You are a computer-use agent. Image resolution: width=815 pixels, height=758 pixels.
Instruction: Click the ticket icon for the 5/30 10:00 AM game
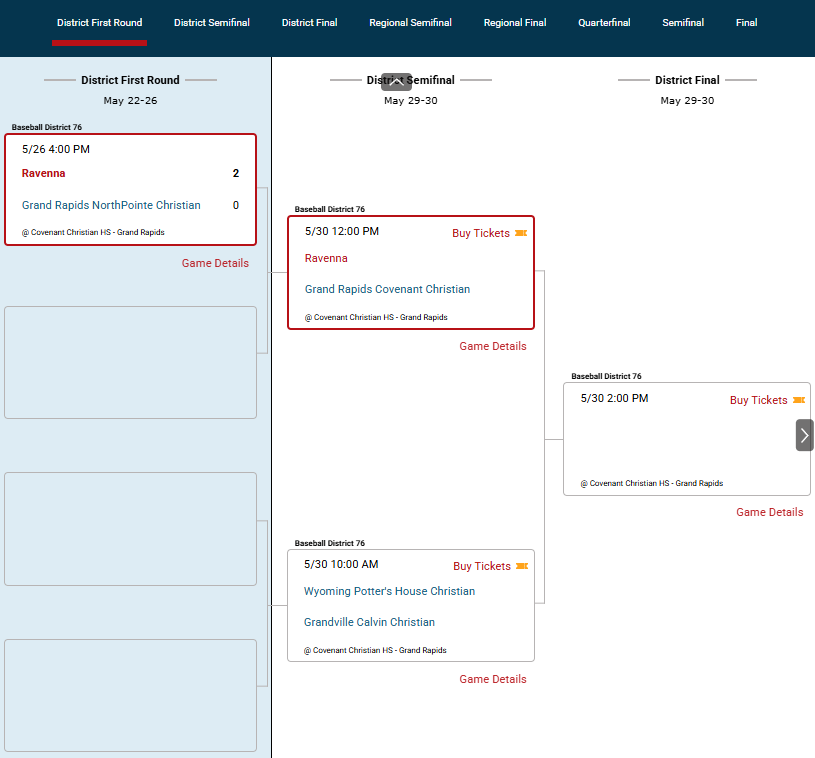click(522, 566)
